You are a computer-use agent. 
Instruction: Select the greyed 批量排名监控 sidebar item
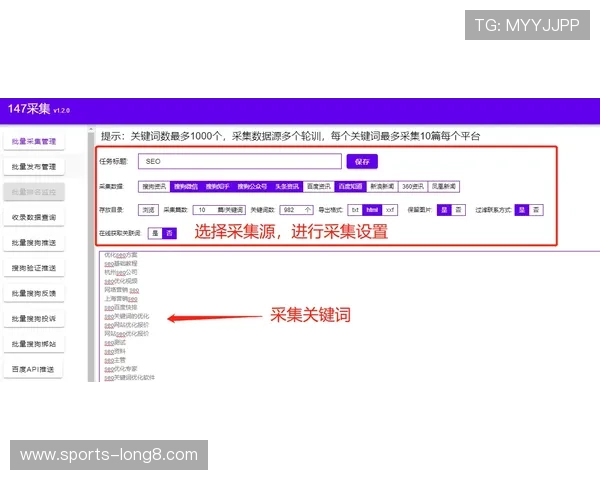point(34,192)
